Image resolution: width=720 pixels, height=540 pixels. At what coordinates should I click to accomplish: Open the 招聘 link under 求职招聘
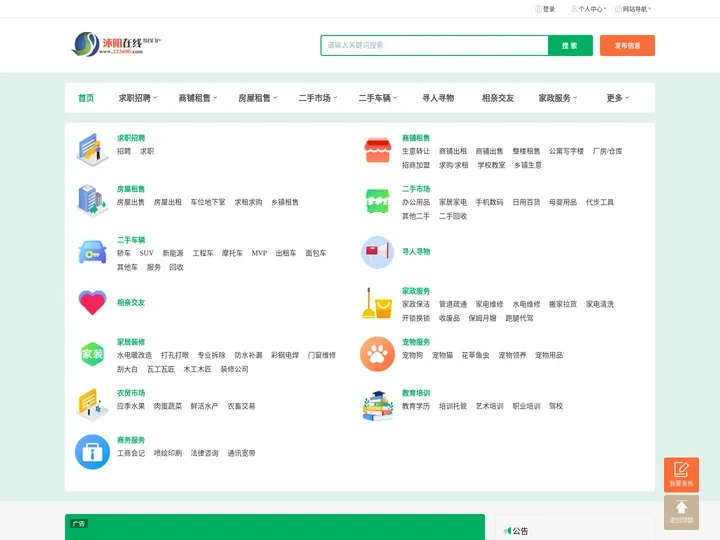coord(124,151)
